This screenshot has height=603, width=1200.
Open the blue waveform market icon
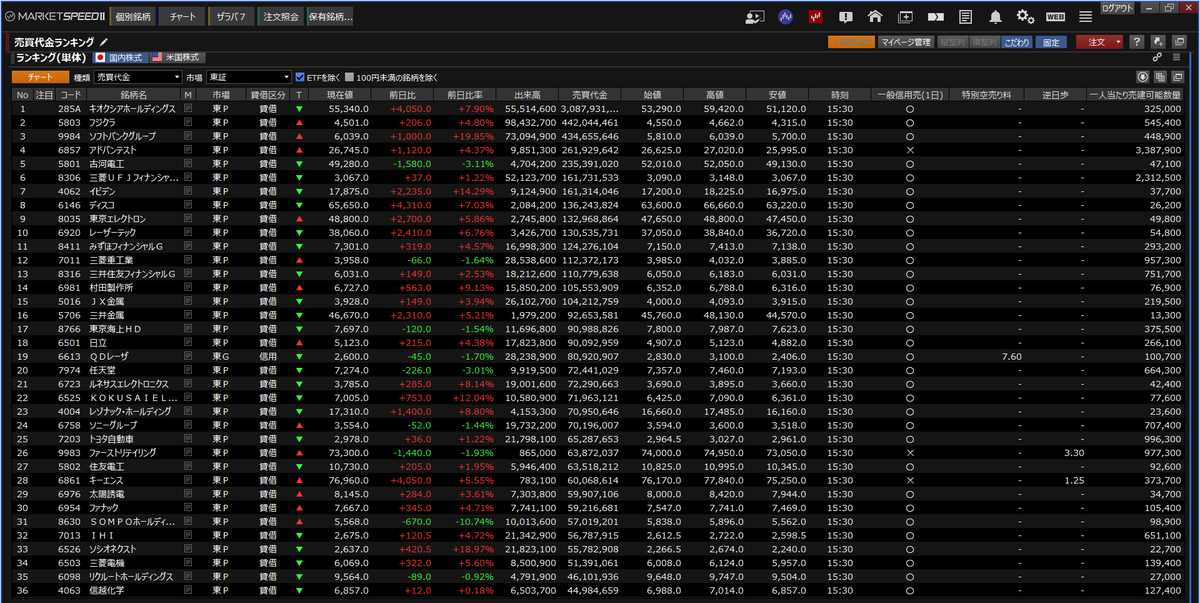786,17
